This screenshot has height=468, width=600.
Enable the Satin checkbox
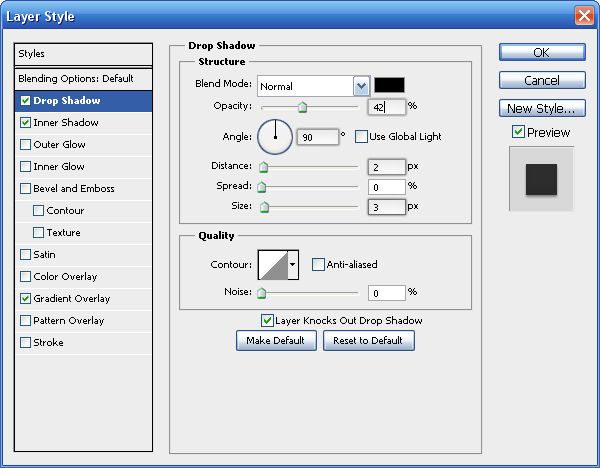(26, 254)
